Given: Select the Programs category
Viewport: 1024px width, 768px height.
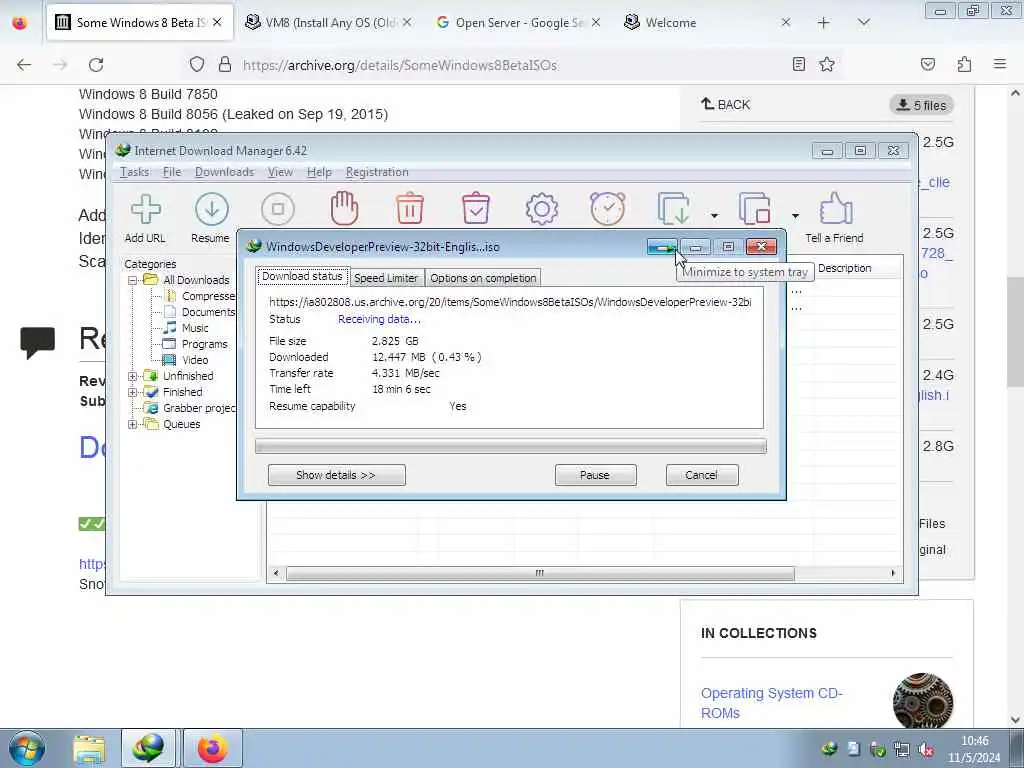Looking at the screenshot, I should coord(196,344).
